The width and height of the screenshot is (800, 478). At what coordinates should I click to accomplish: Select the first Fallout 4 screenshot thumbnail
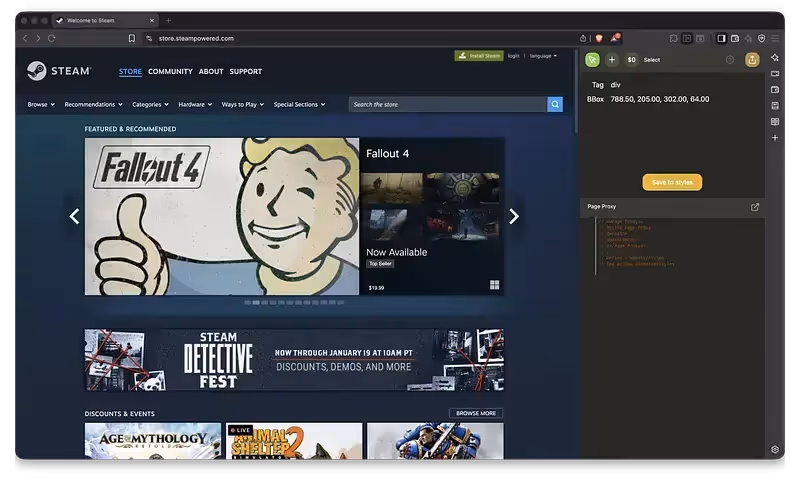(x=392, y=188)
